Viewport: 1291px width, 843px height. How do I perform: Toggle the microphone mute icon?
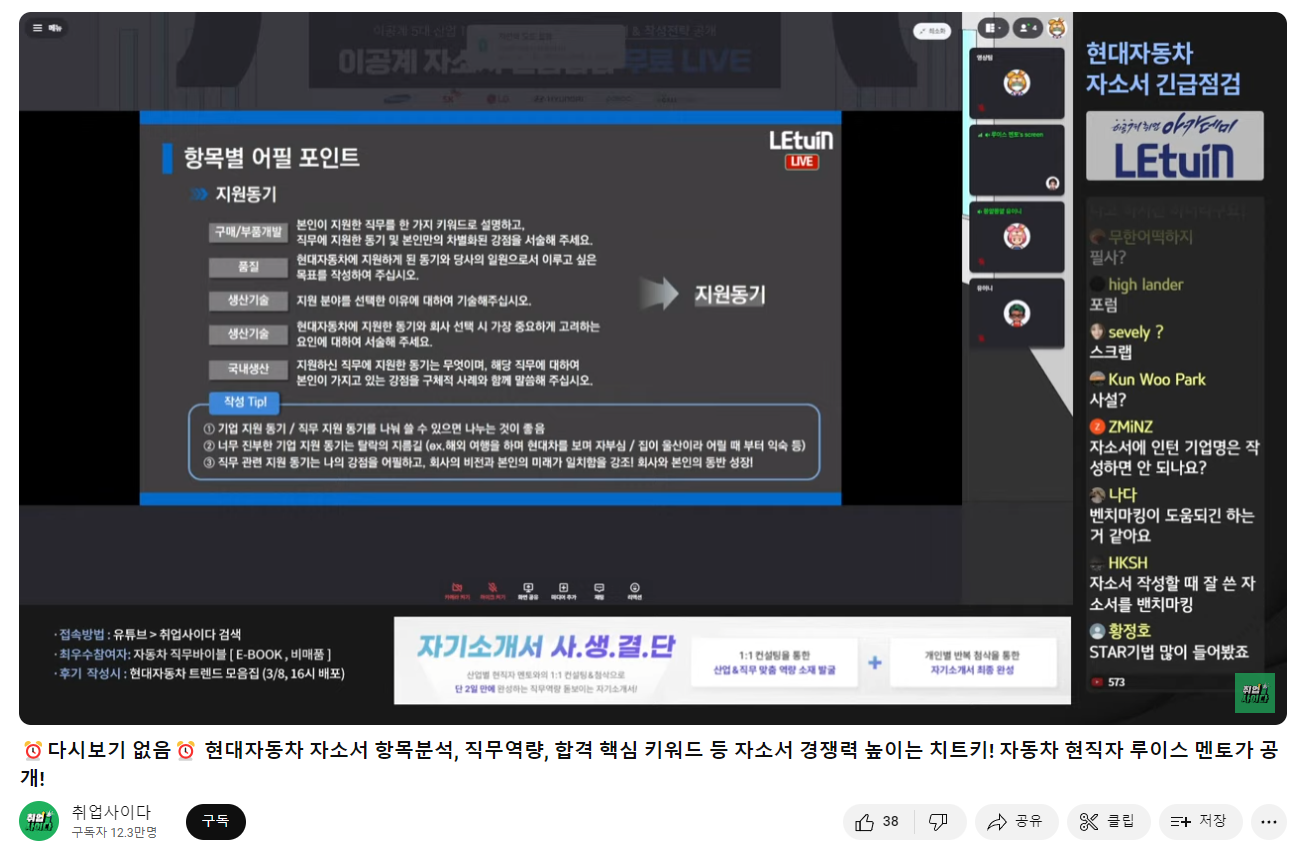click(x=492, y=589)
